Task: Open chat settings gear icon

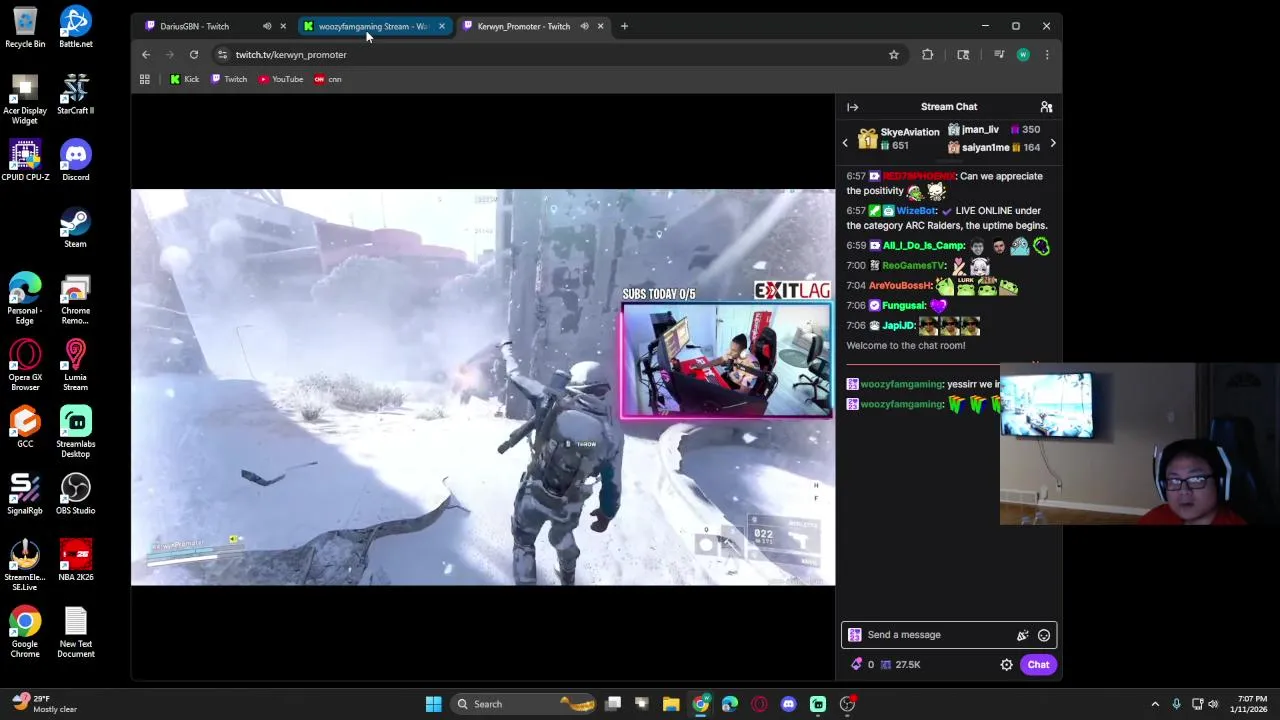Action: (1006, 665)
